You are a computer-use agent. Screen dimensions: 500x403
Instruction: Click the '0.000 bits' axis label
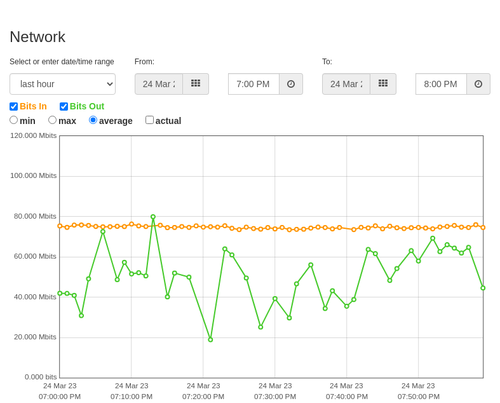coord(41,377)
